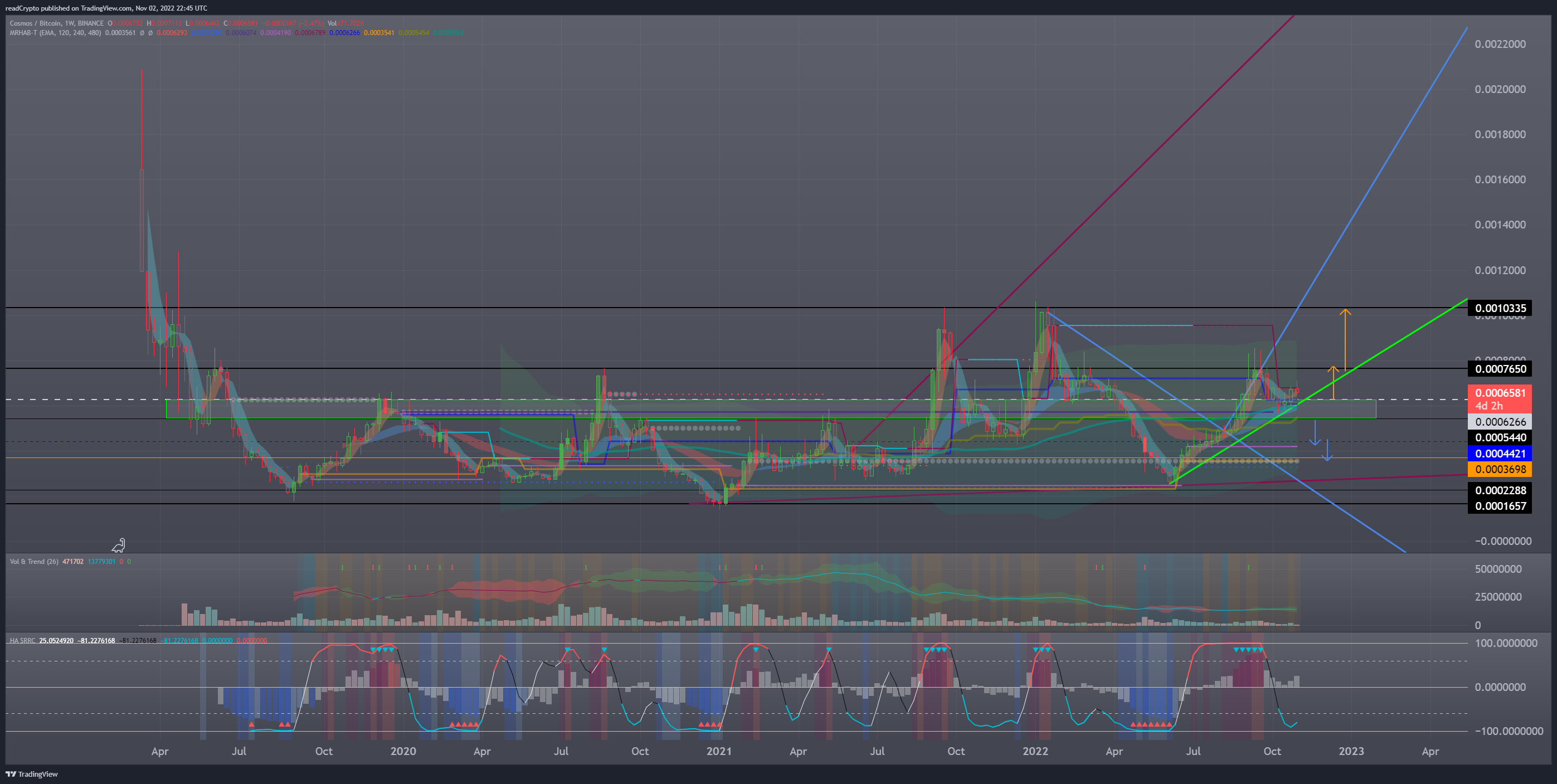The height and width of the screenshot is (784, 1557).
Task: Click the HA SRRC indicator legend
Action: coord(22,640)
